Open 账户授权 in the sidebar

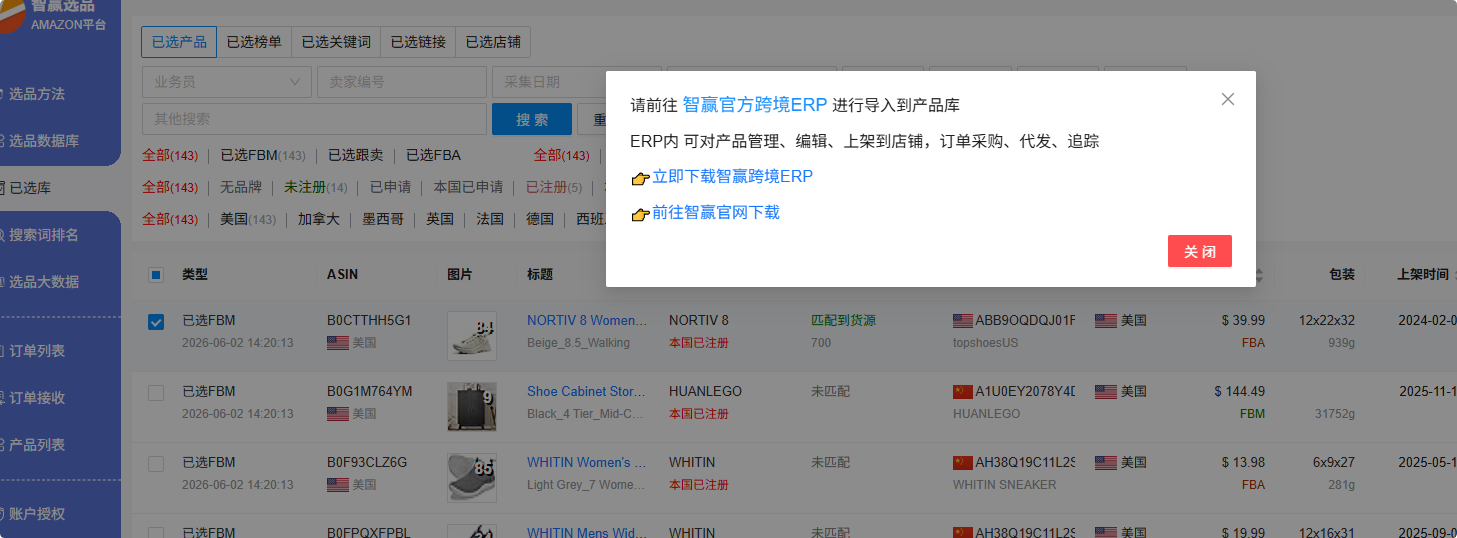point(37,514)
